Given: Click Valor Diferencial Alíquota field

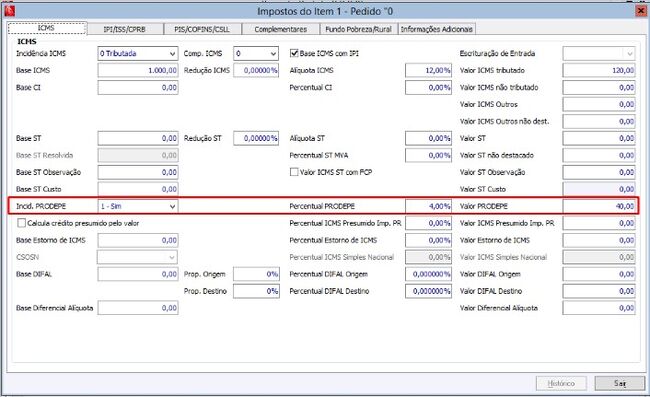Looking at the screenshot, I should [x=599, y=308].
